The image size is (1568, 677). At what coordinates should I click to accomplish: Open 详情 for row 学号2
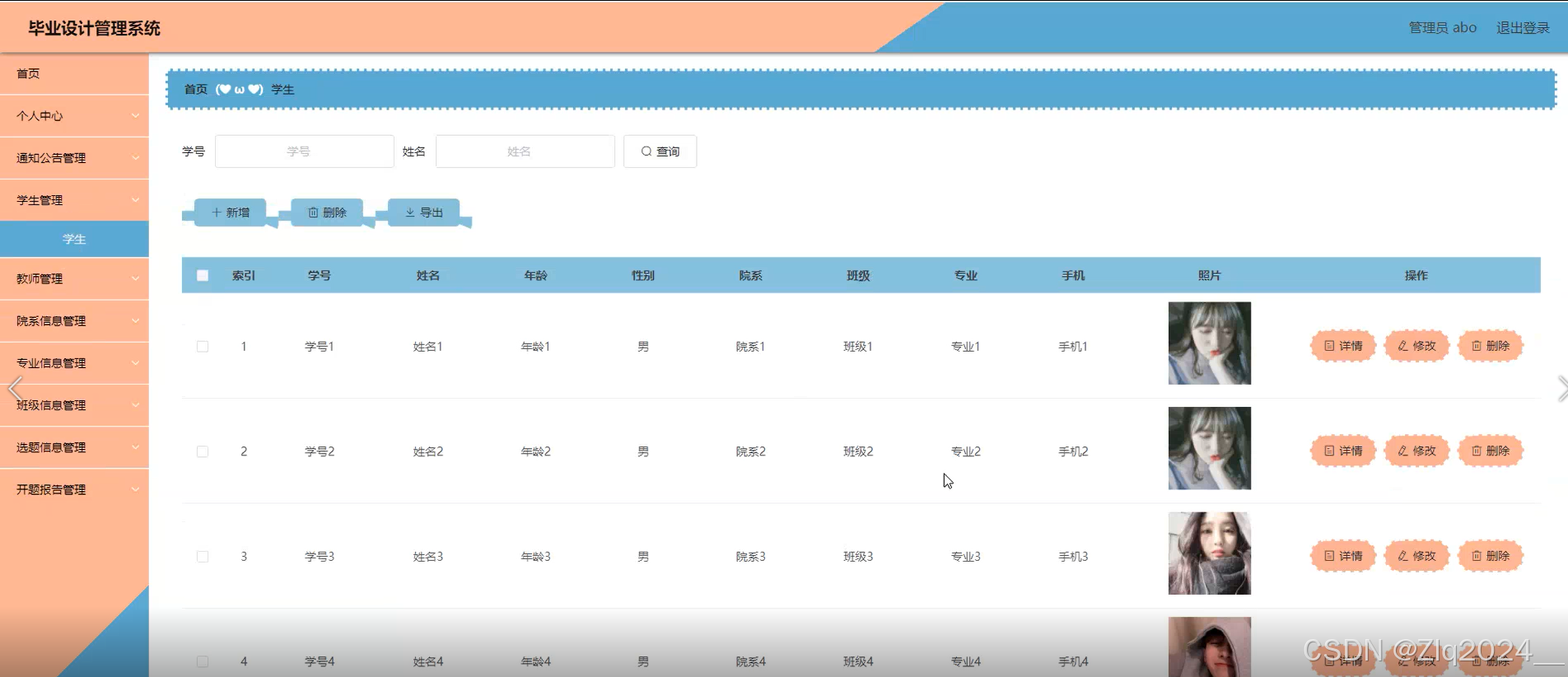1343,451
